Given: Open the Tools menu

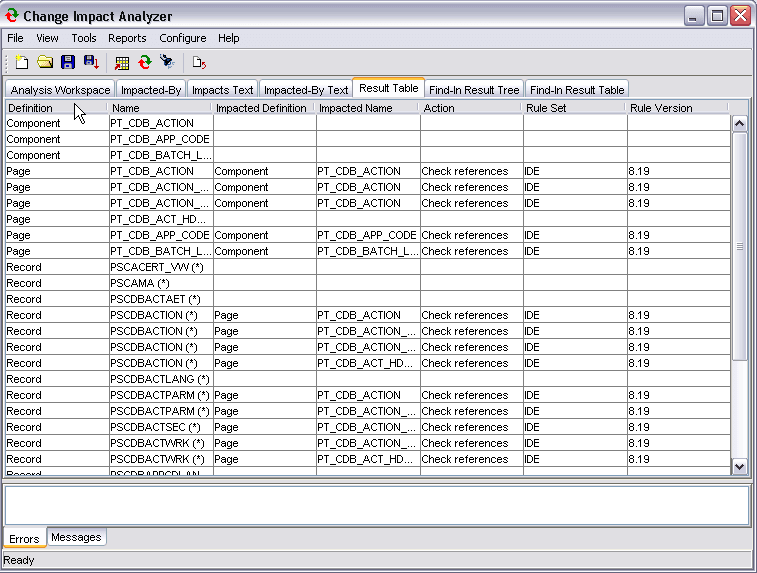Looking at the screenshot, I should pos(84,38).
